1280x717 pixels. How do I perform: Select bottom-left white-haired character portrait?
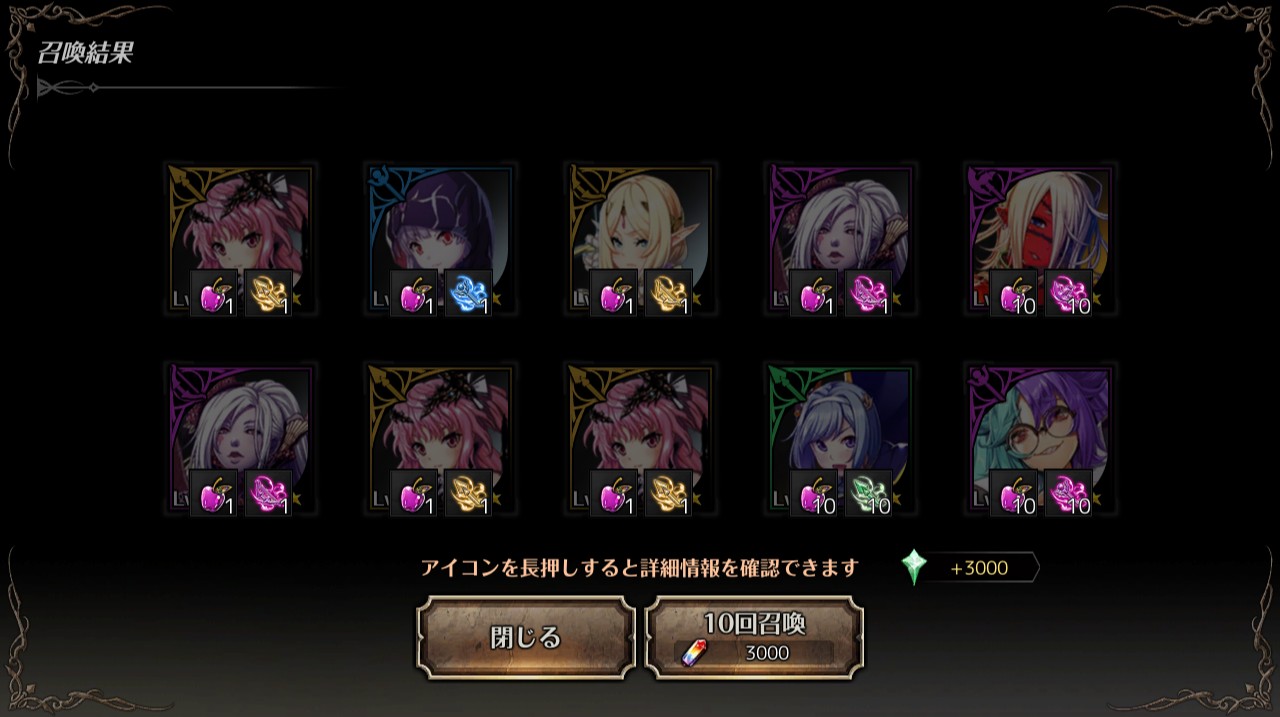point(241,439)
